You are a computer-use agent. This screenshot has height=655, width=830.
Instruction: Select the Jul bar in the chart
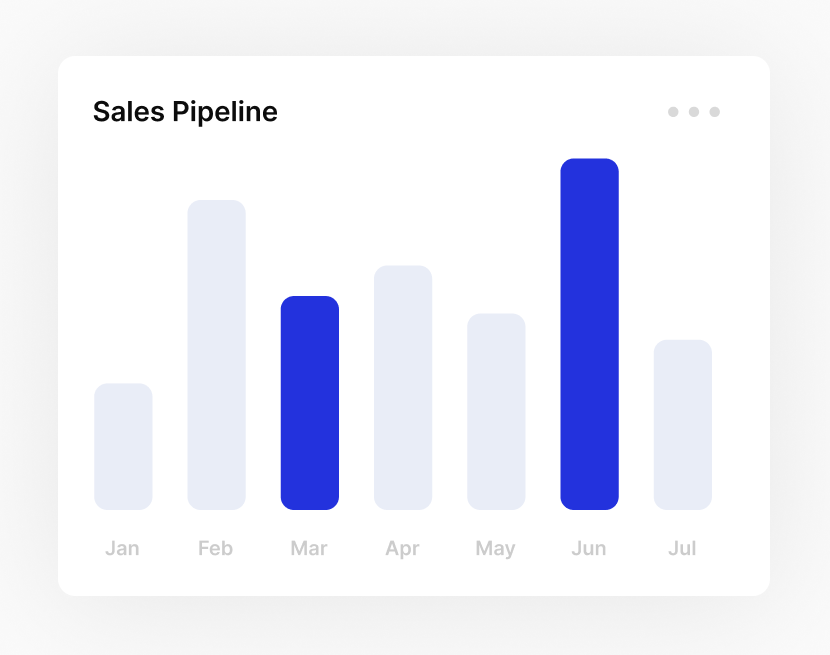pos(683,425)
